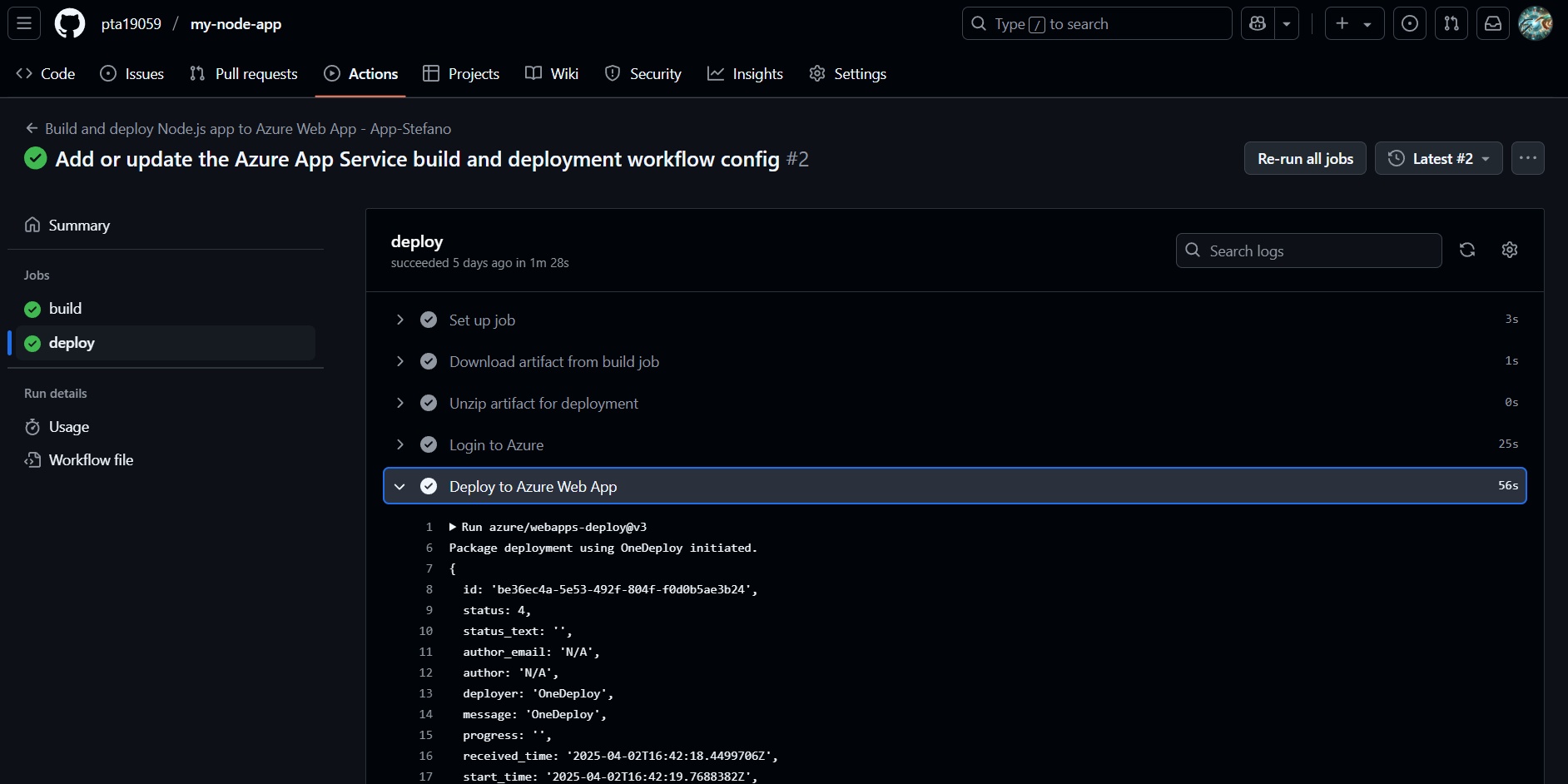Open the Security tab
This screenshot has width=1568, height=784.
click(x=643, y=73)
